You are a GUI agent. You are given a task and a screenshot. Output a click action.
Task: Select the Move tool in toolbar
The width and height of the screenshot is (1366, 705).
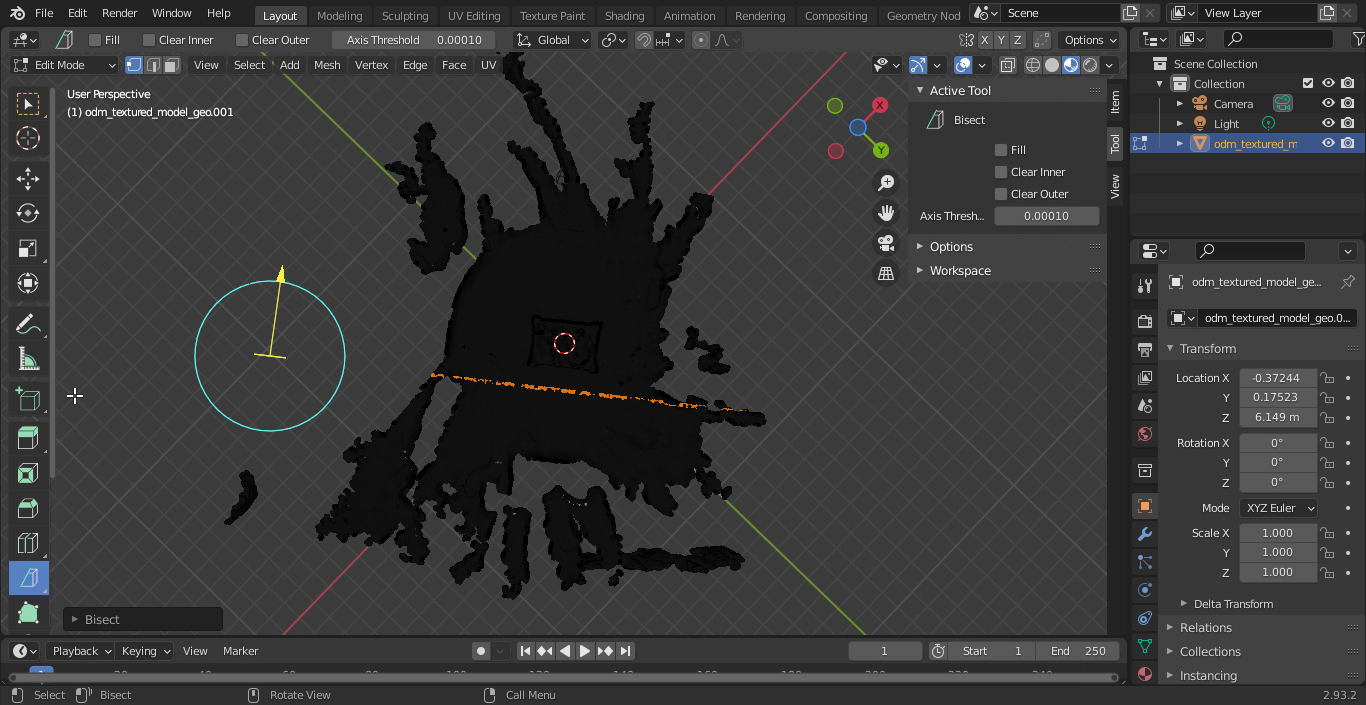(28, 179)
